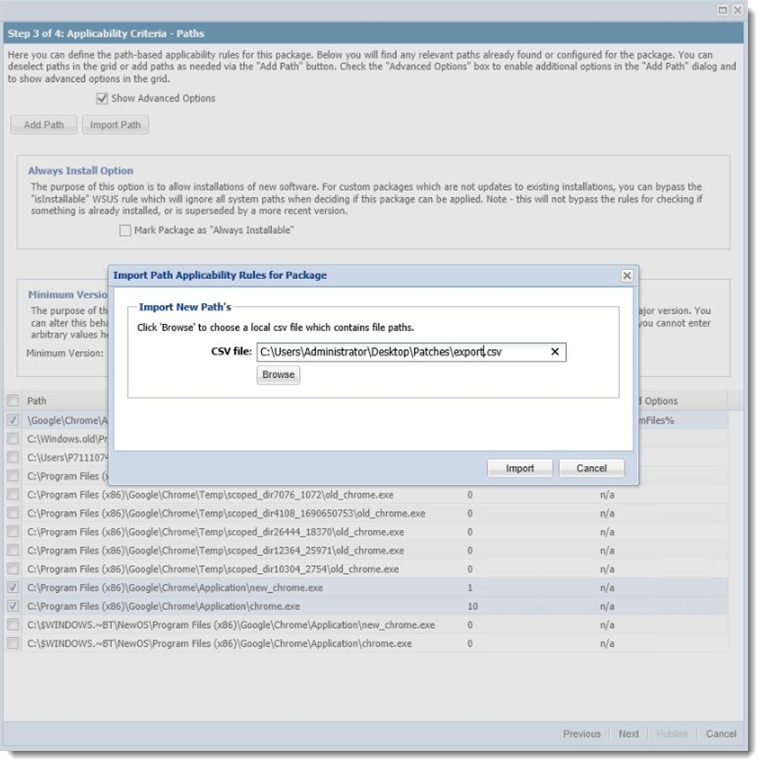Sort by the Path column header

(x=37, y=401)
